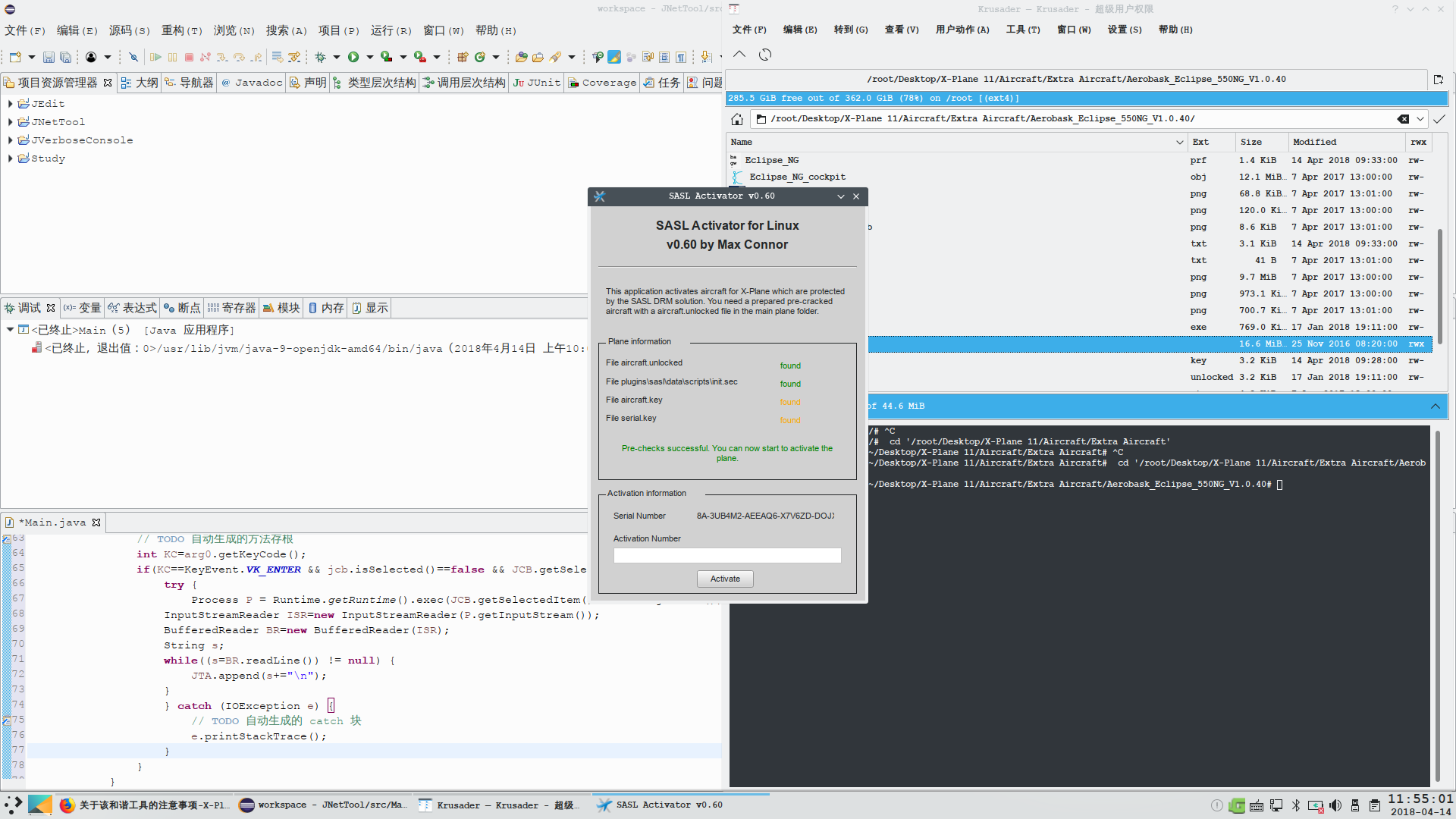Expand the Study project
The image size is (1456, 819).
[x=10, y=158]
